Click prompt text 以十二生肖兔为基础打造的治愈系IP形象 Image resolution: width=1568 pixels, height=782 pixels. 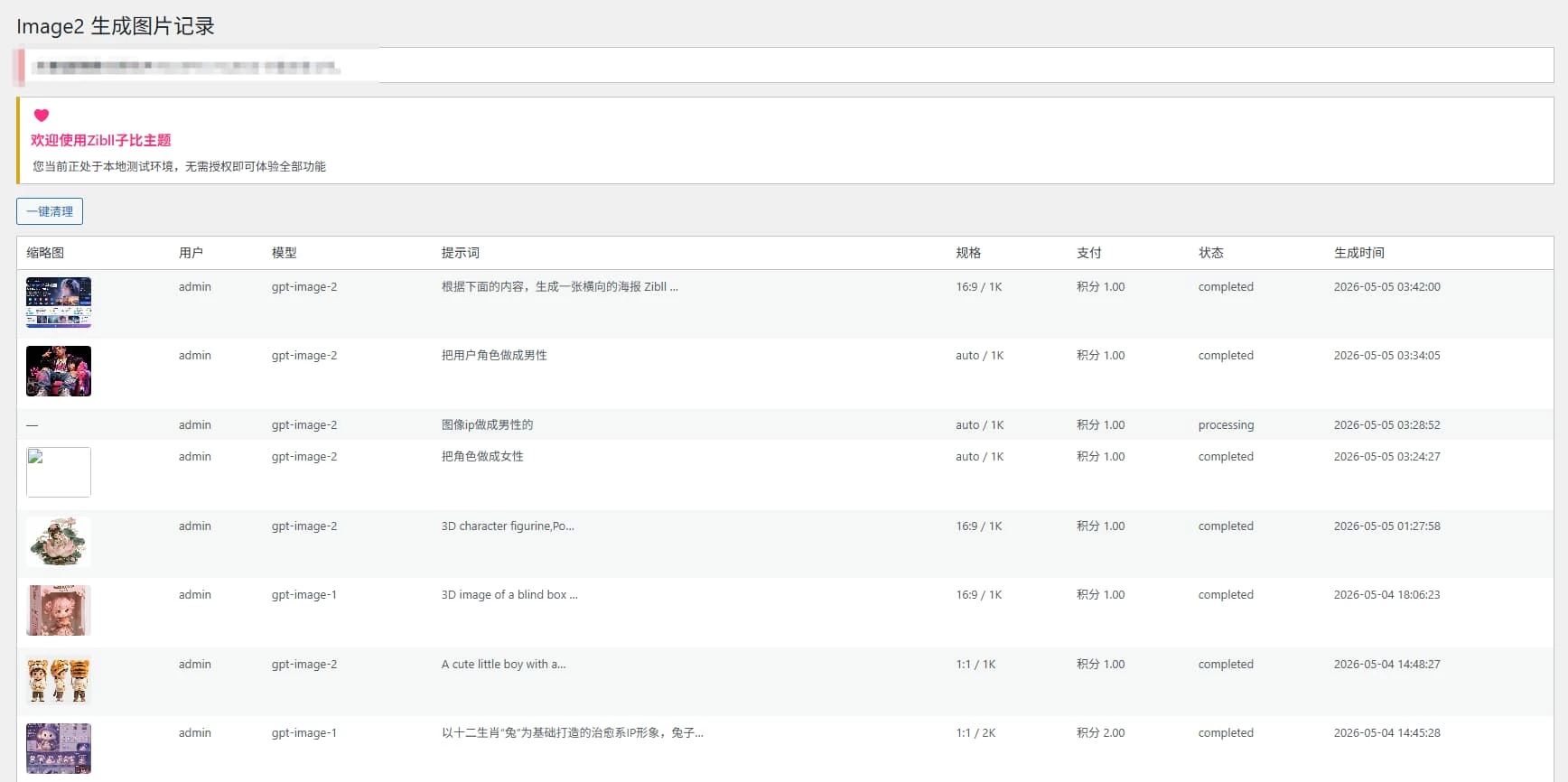tap(573, 732)
